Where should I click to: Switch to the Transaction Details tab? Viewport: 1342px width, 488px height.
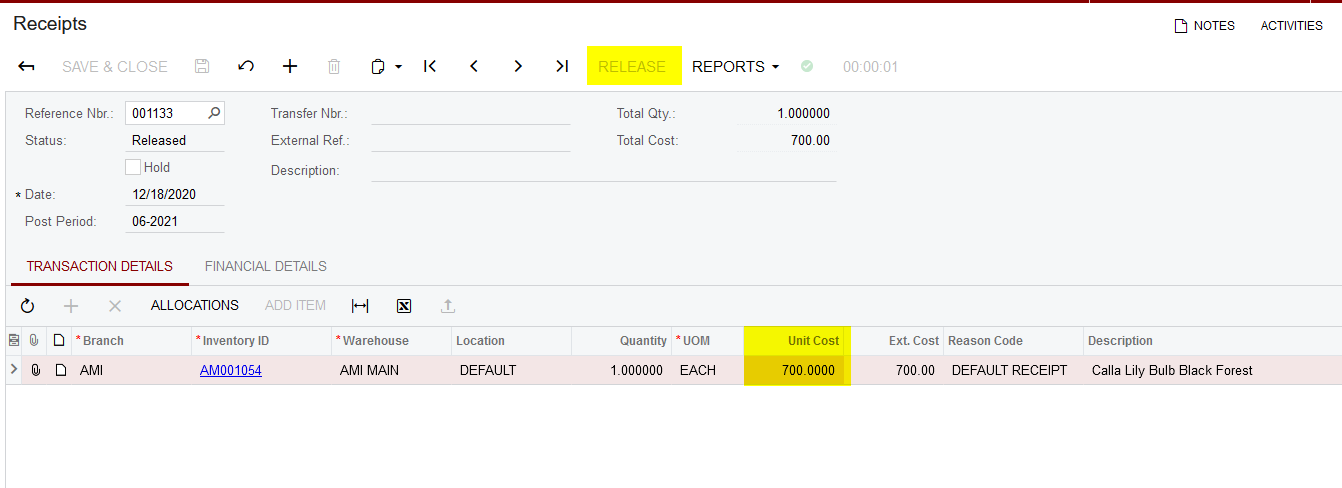pyautogui.click(x=99, y=267)
